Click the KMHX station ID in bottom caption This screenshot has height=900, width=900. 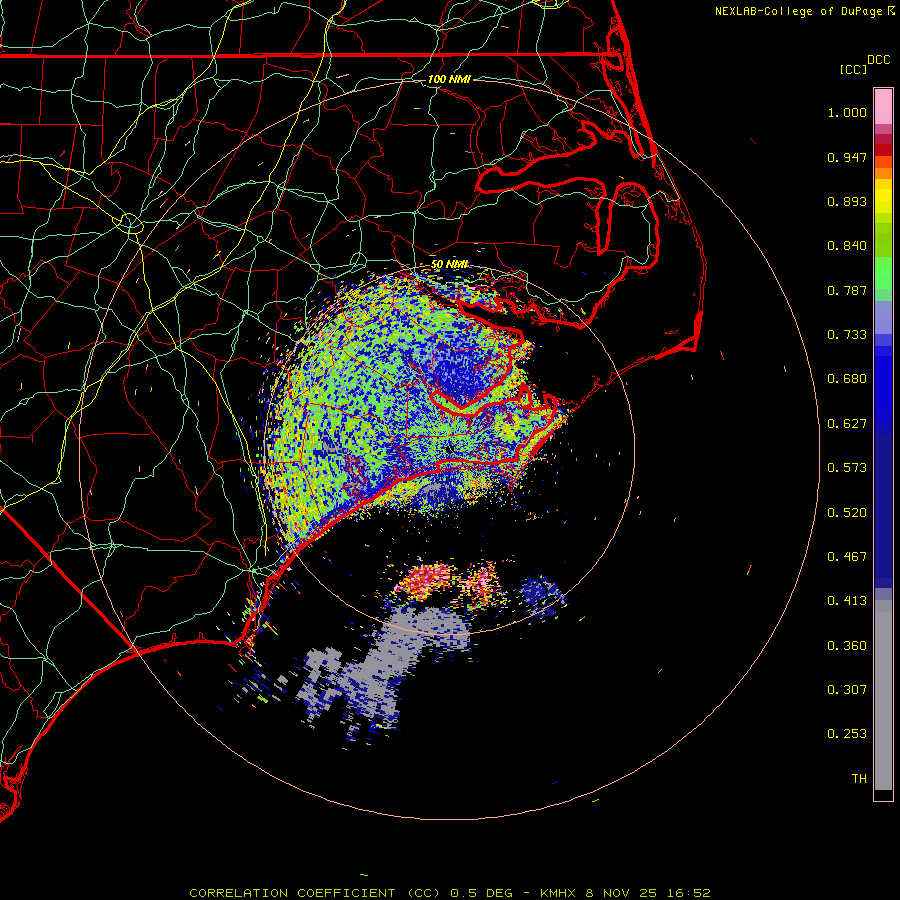(x=557, y=893)
